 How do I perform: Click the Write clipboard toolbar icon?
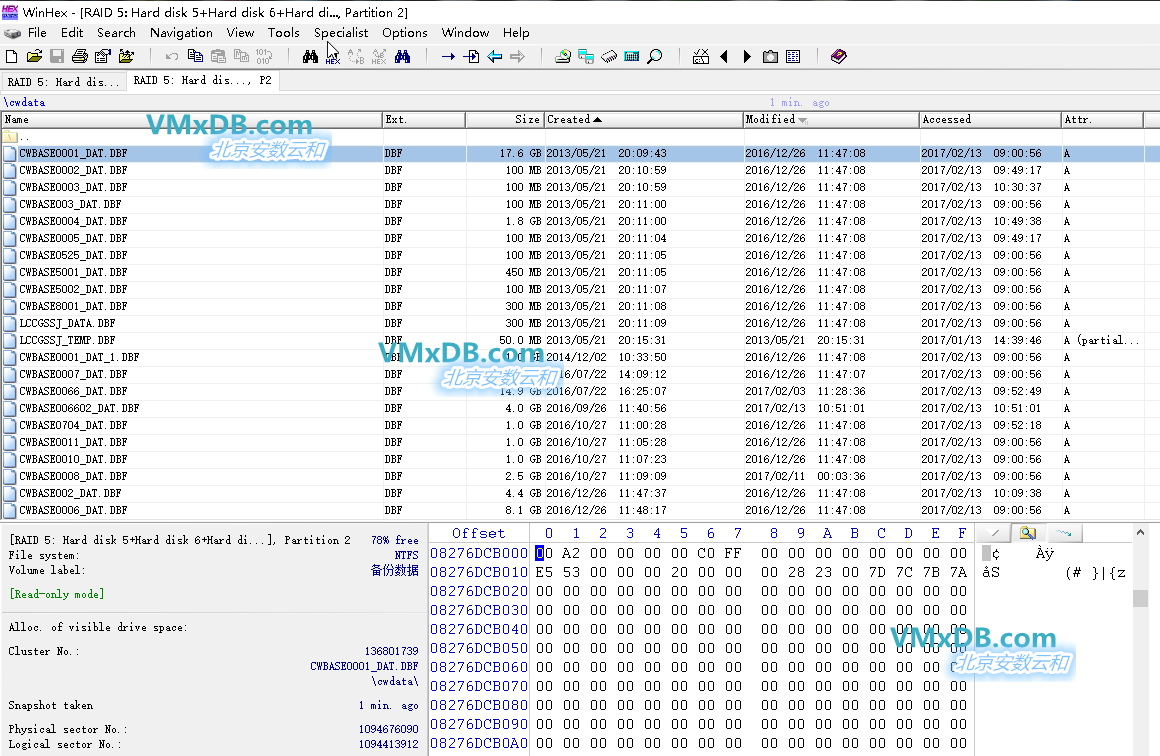[x=241, y=56]
